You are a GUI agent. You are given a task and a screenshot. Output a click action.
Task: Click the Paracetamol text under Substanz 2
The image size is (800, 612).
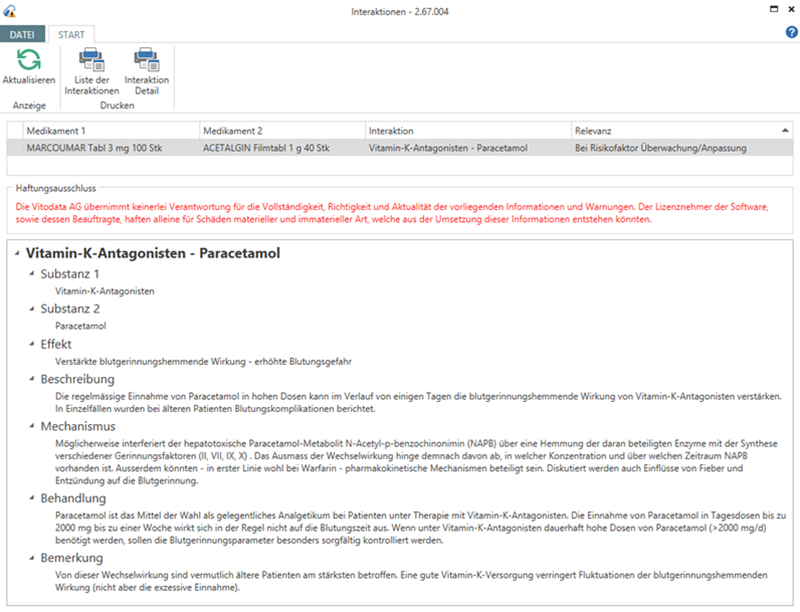click(81, 326)
